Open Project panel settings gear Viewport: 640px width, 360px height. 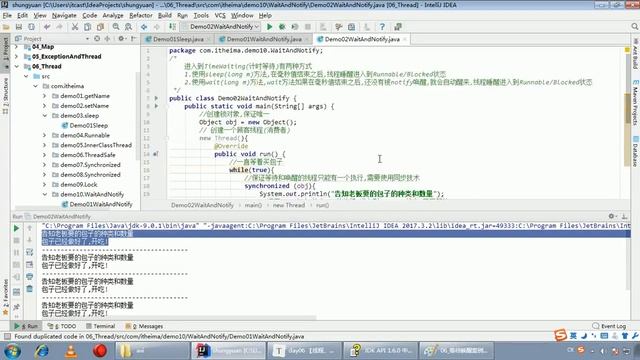click(x=121, y=39)
